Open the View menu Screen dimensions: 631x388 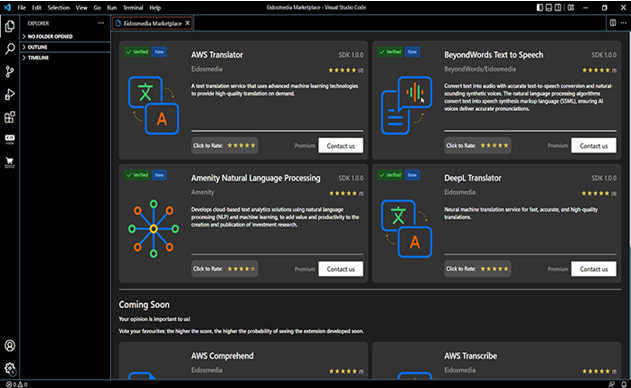tap(81, 8)
